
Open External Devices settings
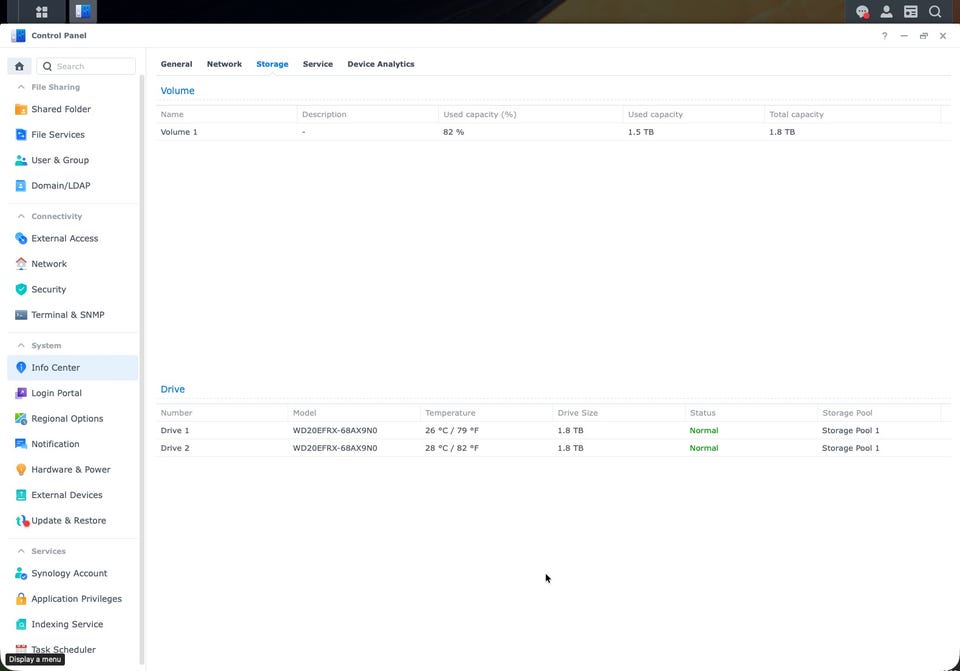coord(72,495)
